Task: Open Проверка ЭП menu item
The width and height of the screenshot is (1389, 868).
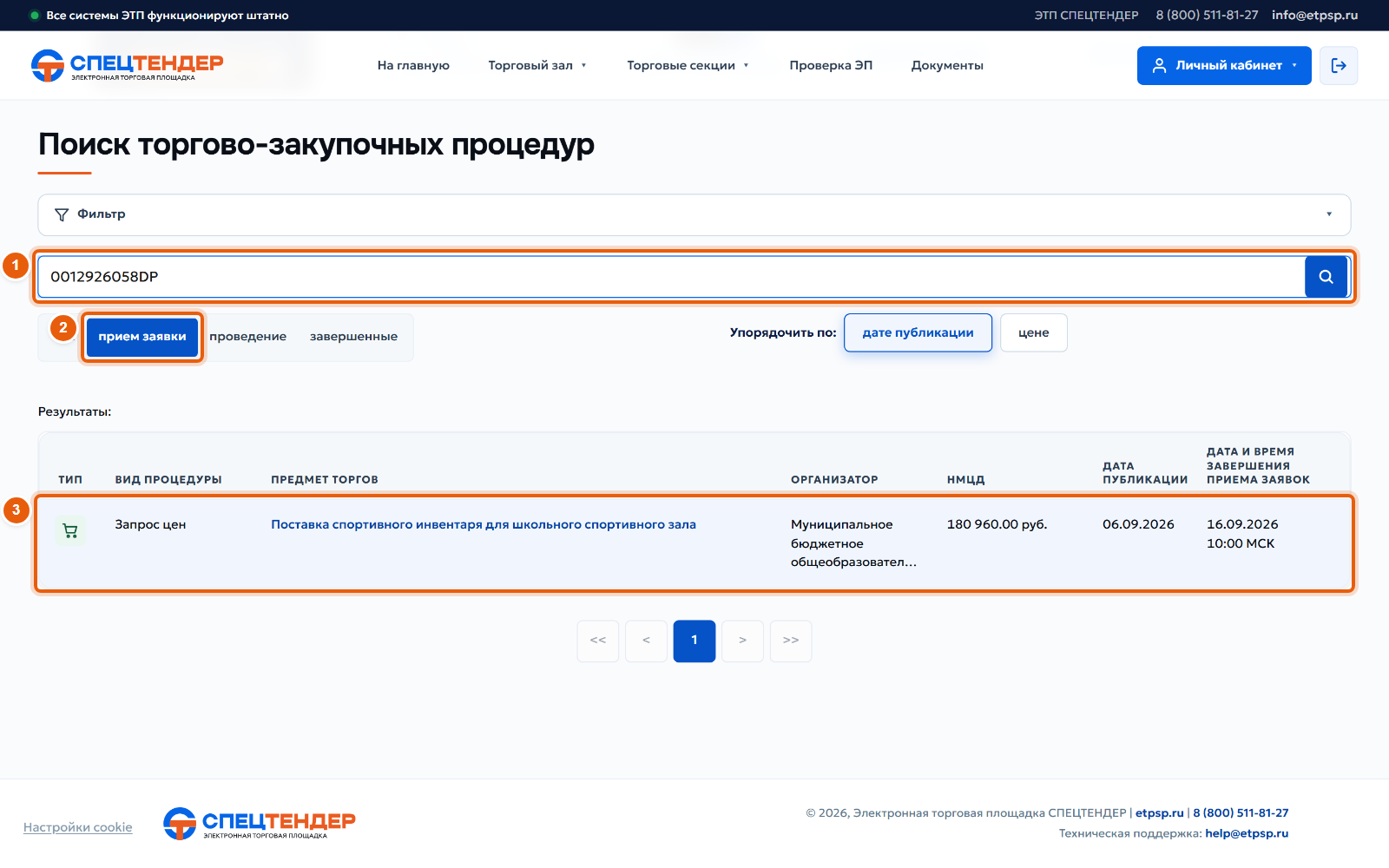Action: click(x=831, y=65)
